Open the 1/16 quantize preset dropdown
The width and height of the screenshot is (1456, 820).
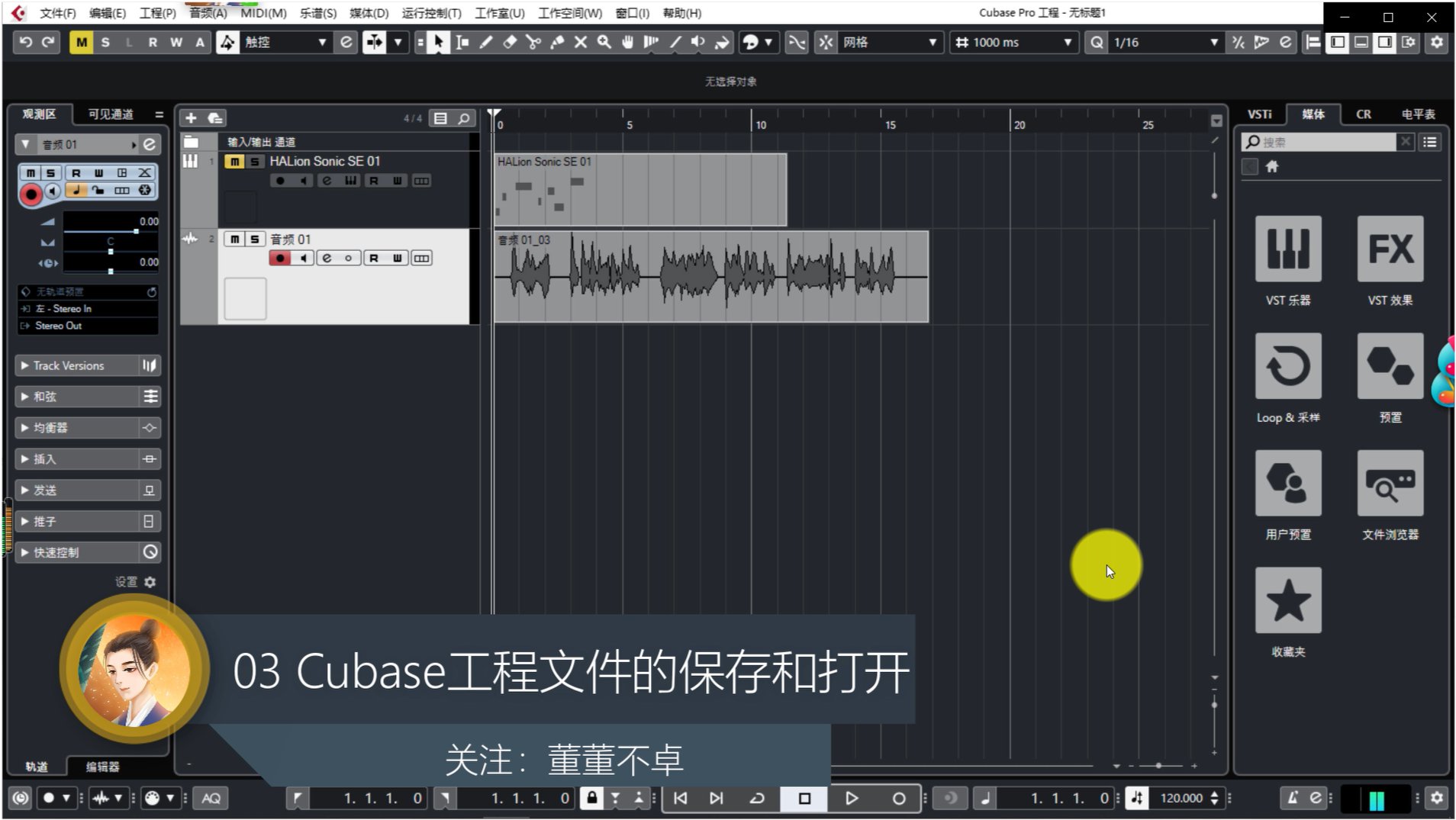click(1213, 43)
